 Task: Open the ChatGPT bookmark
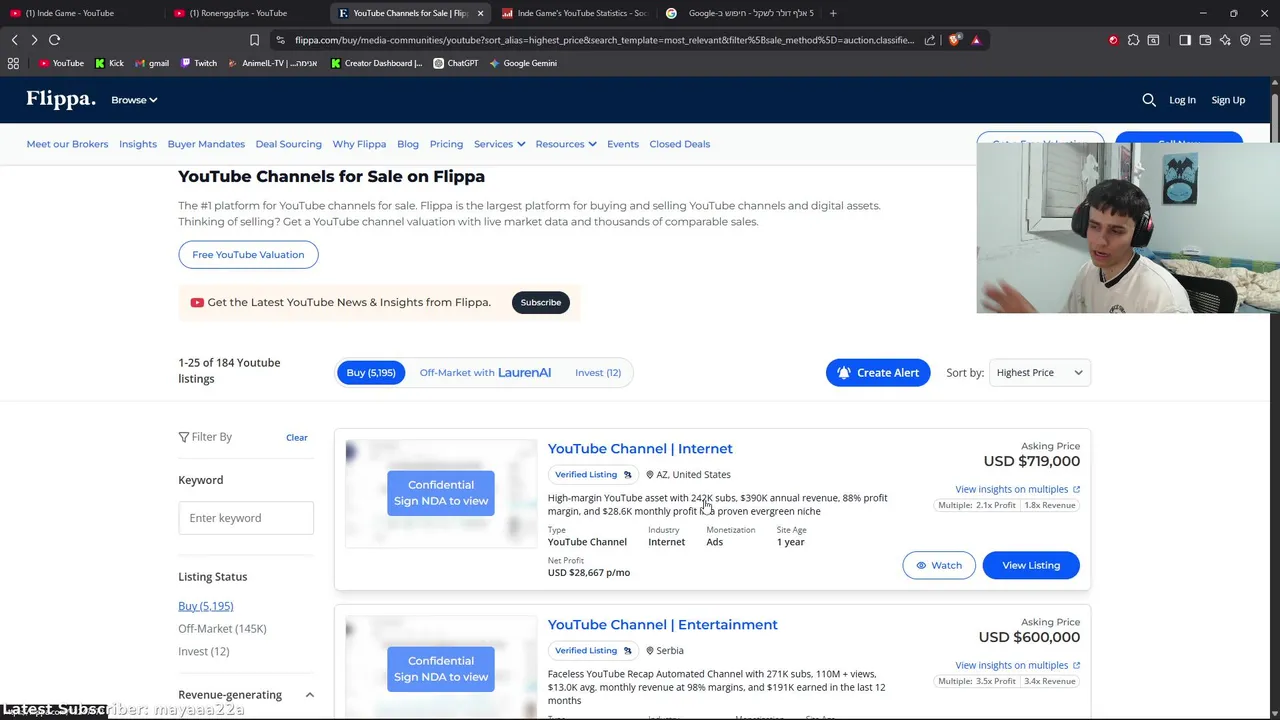pyautogui.click(x=455, y=63)
